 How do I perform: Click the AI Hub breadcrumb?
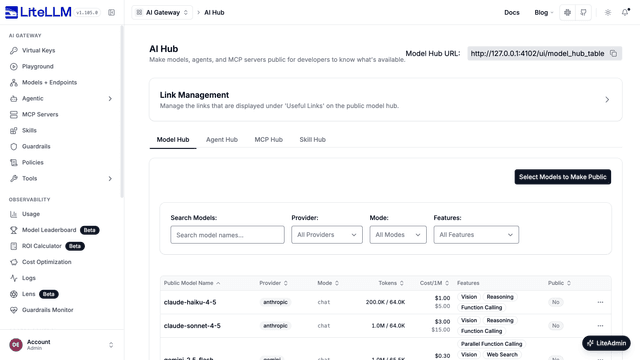(x=214, y=13)
